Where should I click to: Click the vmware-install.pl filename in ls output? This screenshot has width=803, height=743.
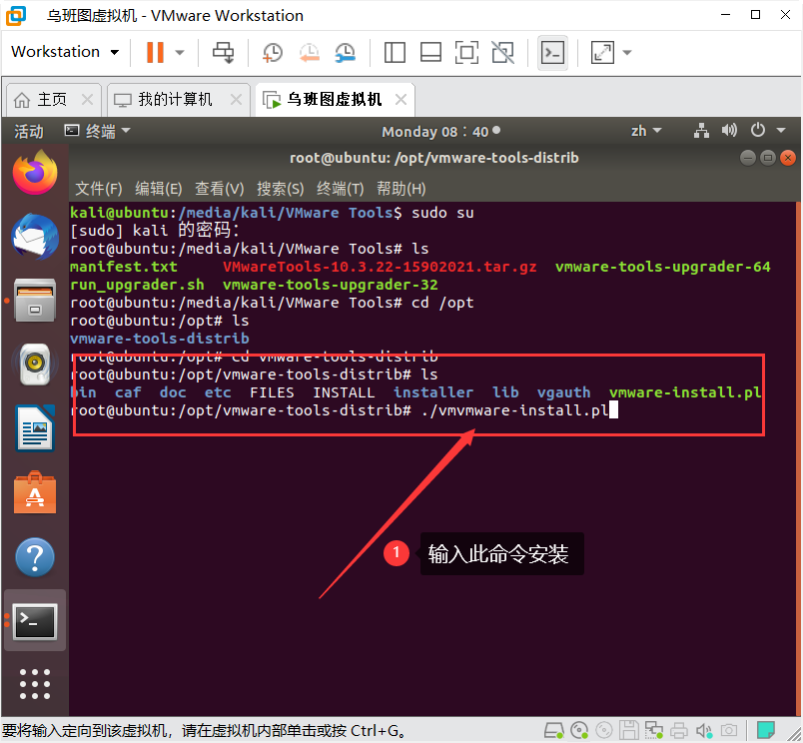tap(685, 392)
